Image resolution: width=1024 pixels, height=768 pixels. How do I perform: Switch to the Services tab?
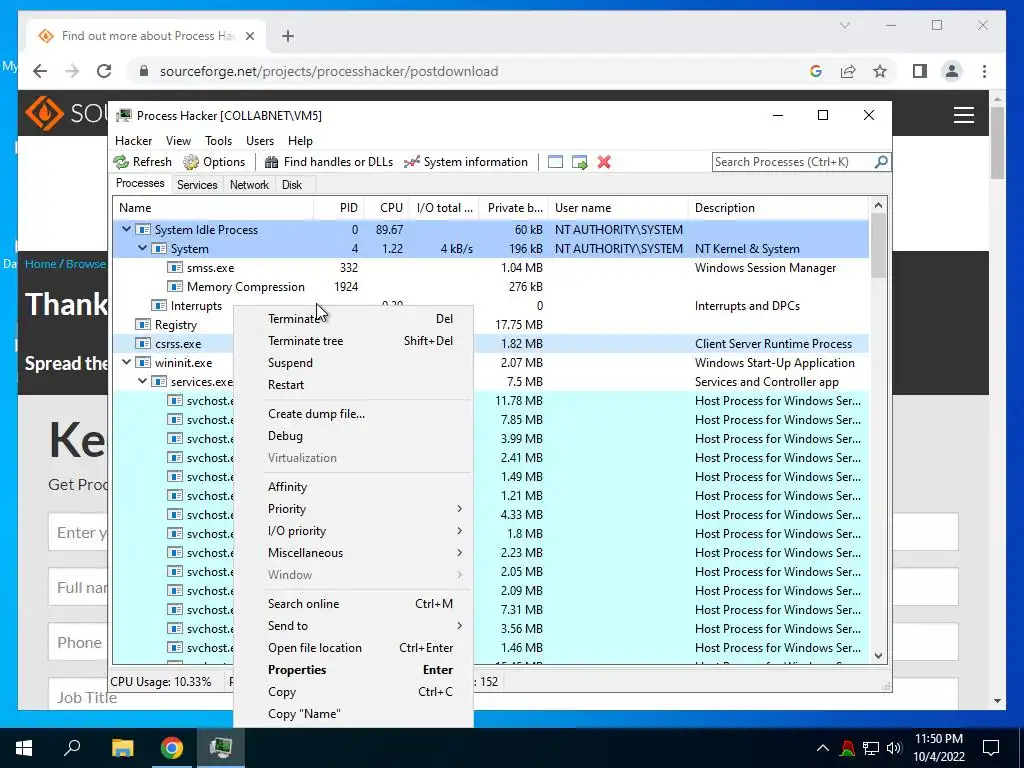coord(197,185)
